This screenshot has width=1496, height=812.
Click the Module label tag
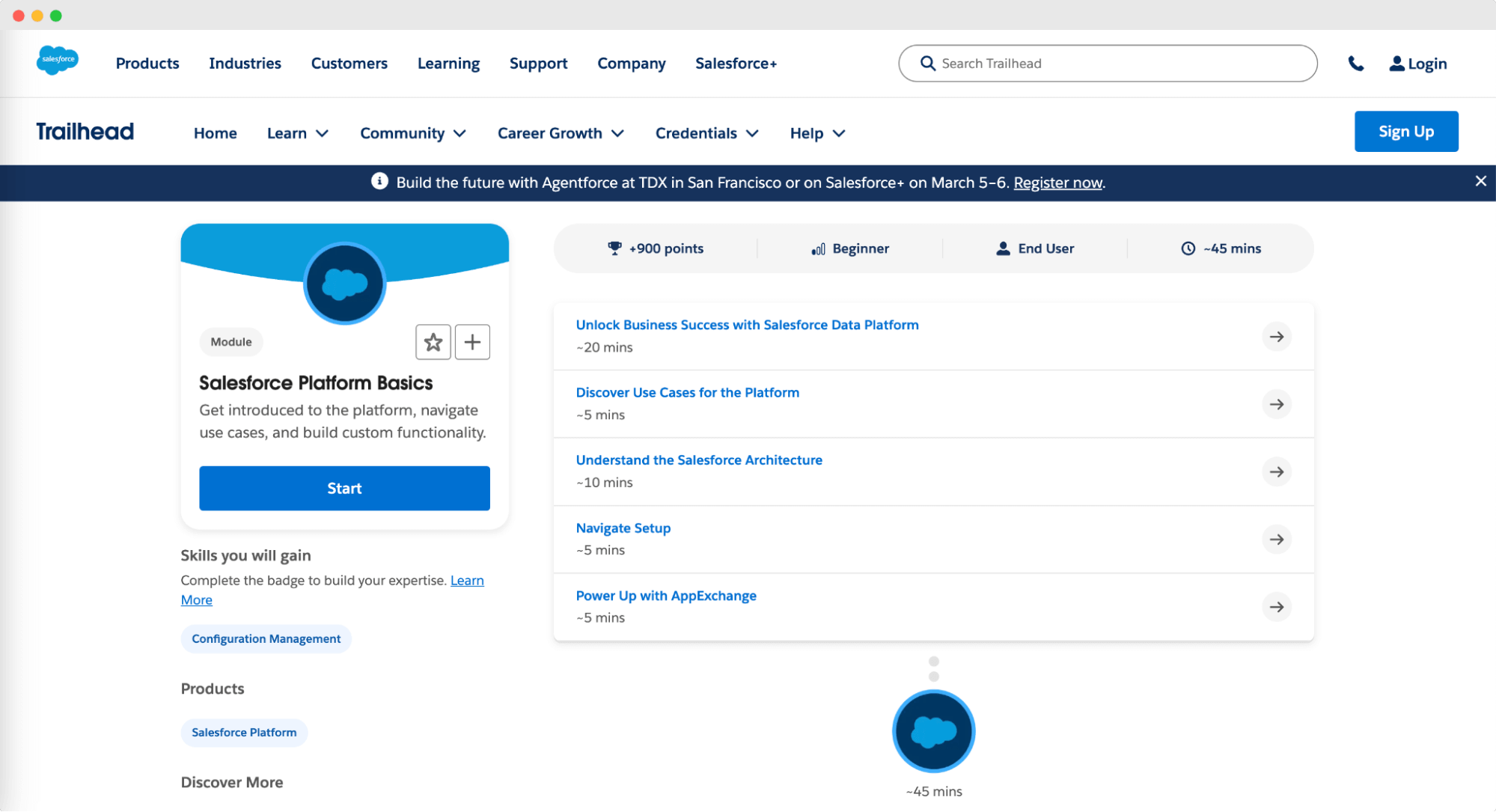(230, 342)
